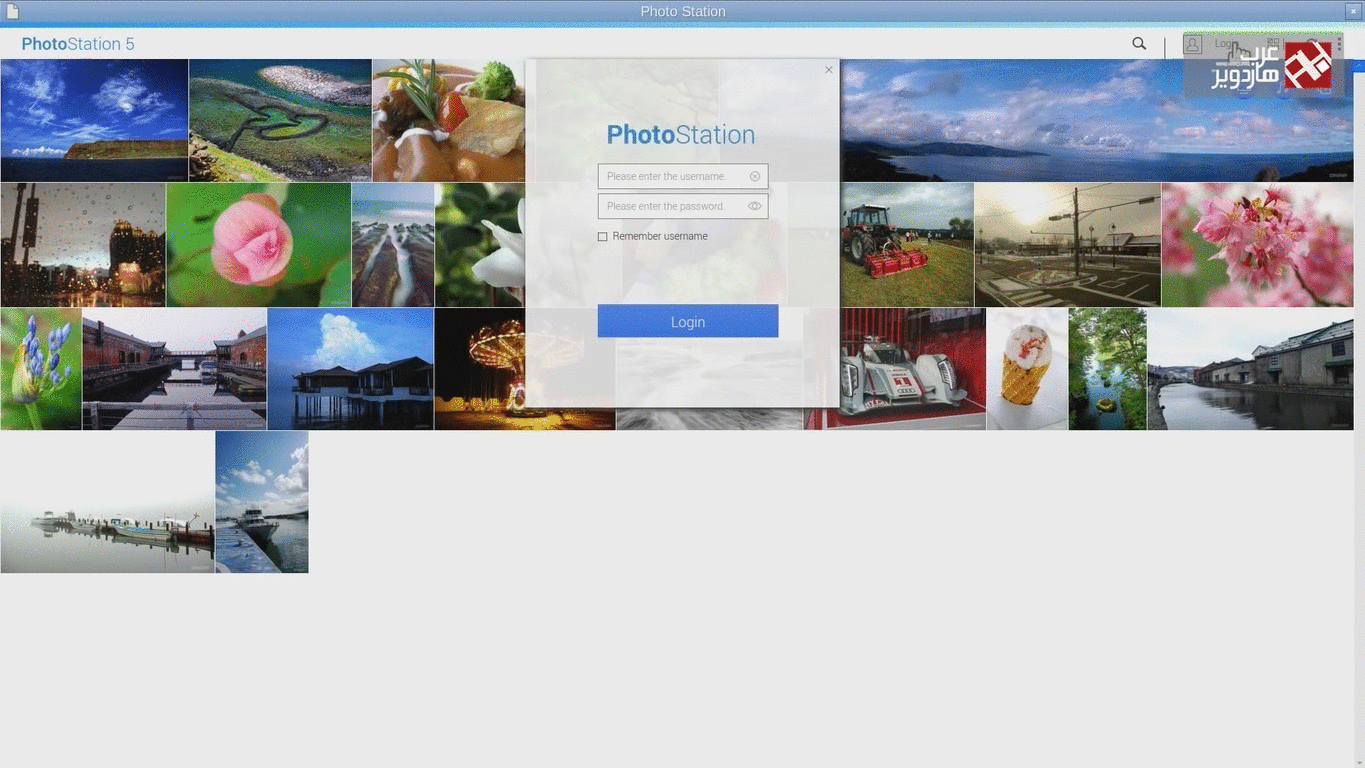Close the Photo Station window
The image size is (1365, 768).
click(x=1353, y=11)
